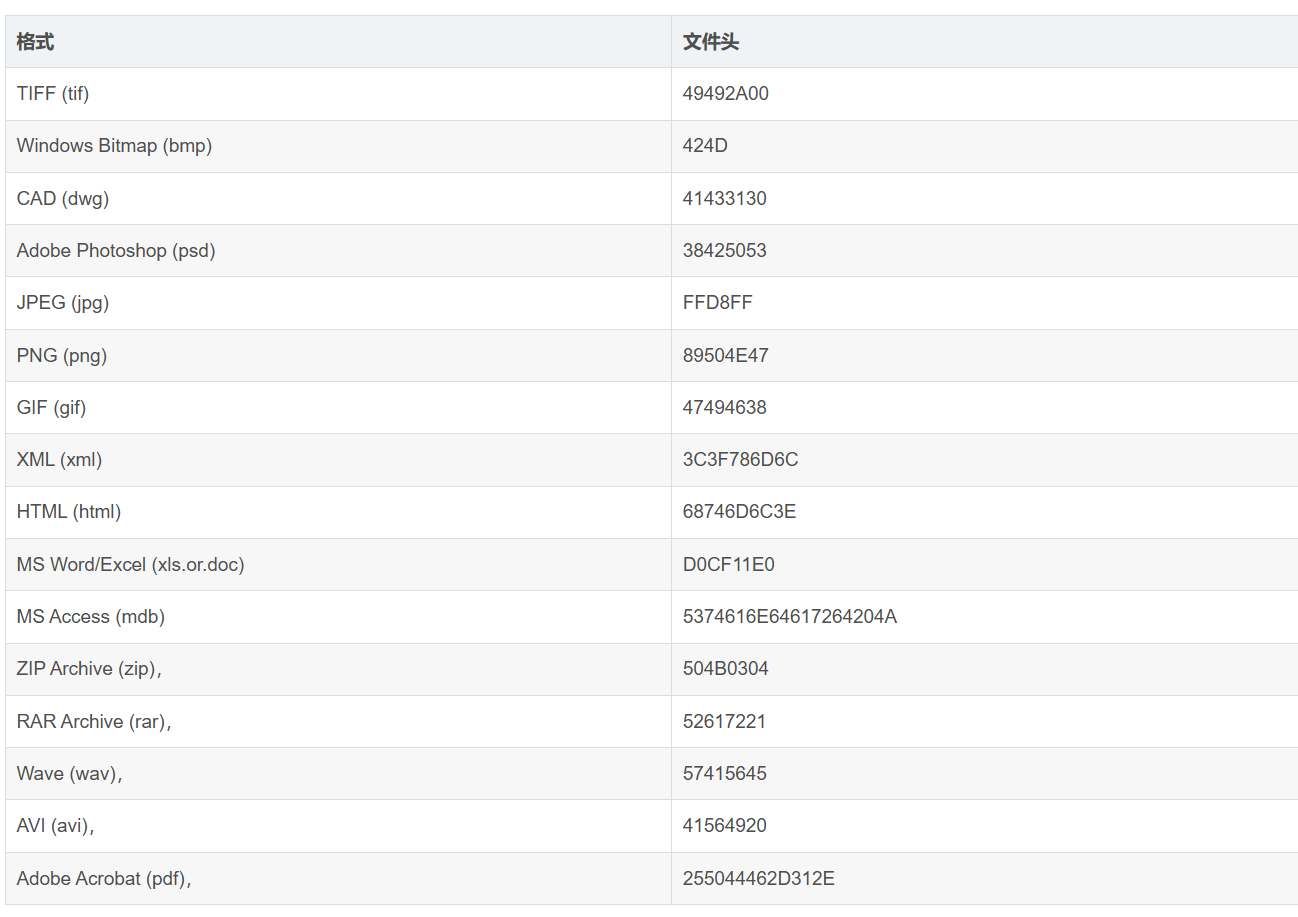This screenshot has width=1298, height=917.
Task: Click the 49492A00 file header value
Action: coord(726,94)
